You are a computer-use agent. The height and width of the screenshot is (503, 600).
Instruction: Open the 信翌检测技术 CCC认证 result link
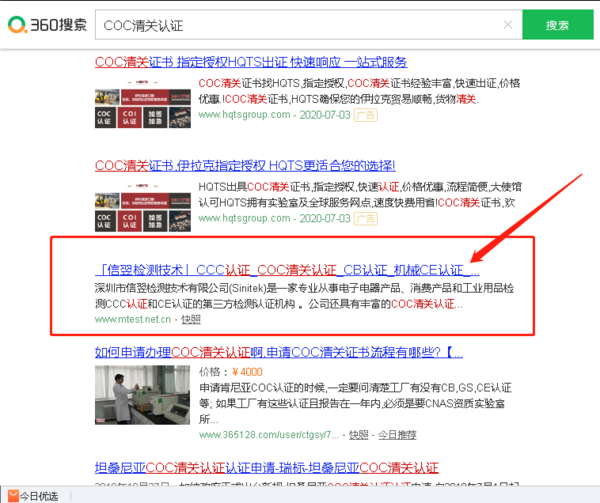[x=287, y=270]
